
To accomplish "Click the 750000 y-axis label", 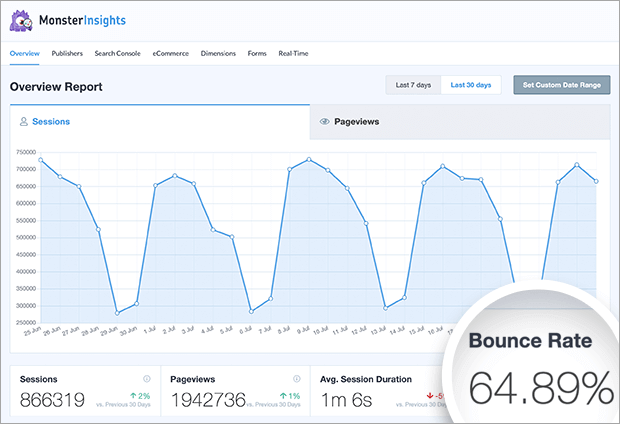I will (x=26, y=152).
